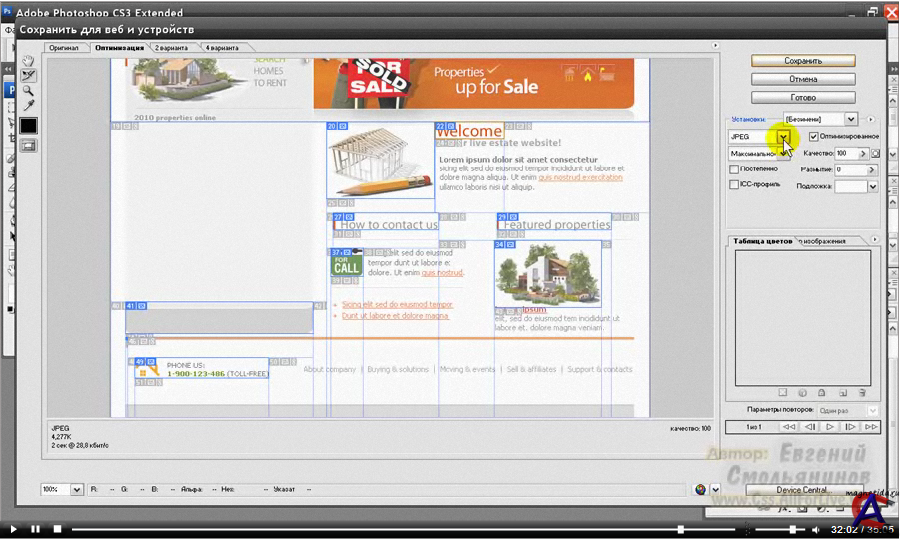Screen dimensions: 900x540
Task: Switch to the 4 варианта tab
Action: pyautogui.click(x=221, y=48)
